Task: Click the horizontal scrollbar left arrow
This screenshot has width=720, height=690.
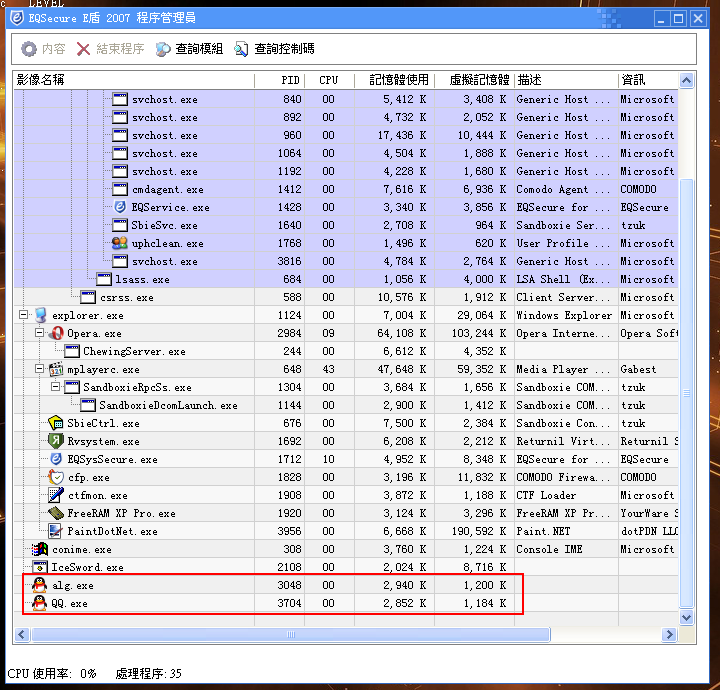Action: point(22,634)
